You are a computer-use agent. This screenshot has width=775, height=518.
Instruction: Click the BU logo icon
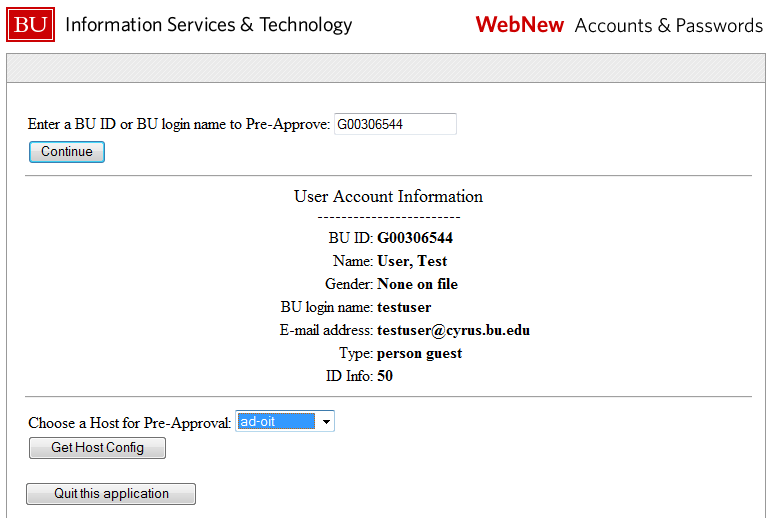pos(31,25)
